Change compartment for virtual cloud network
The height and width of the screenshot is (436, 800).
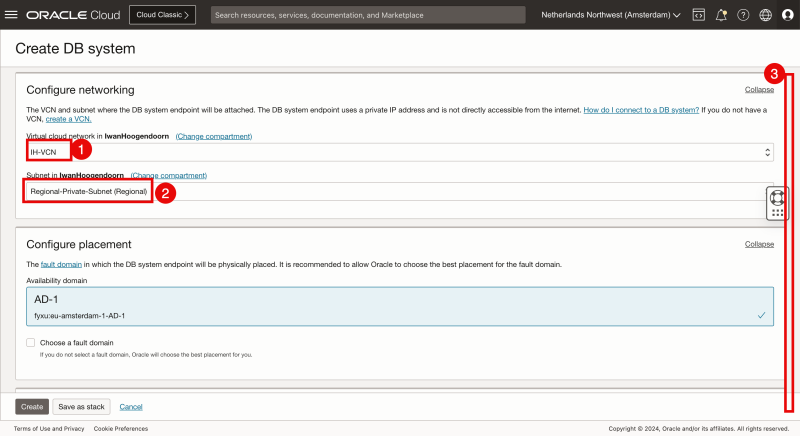214,136
